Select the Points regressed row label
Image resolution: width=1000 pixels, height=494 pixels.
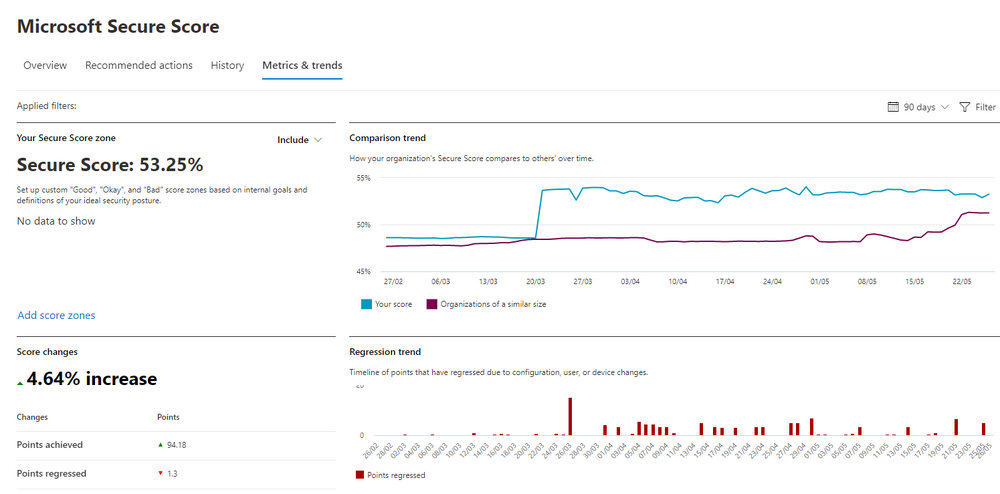point(52,474)
